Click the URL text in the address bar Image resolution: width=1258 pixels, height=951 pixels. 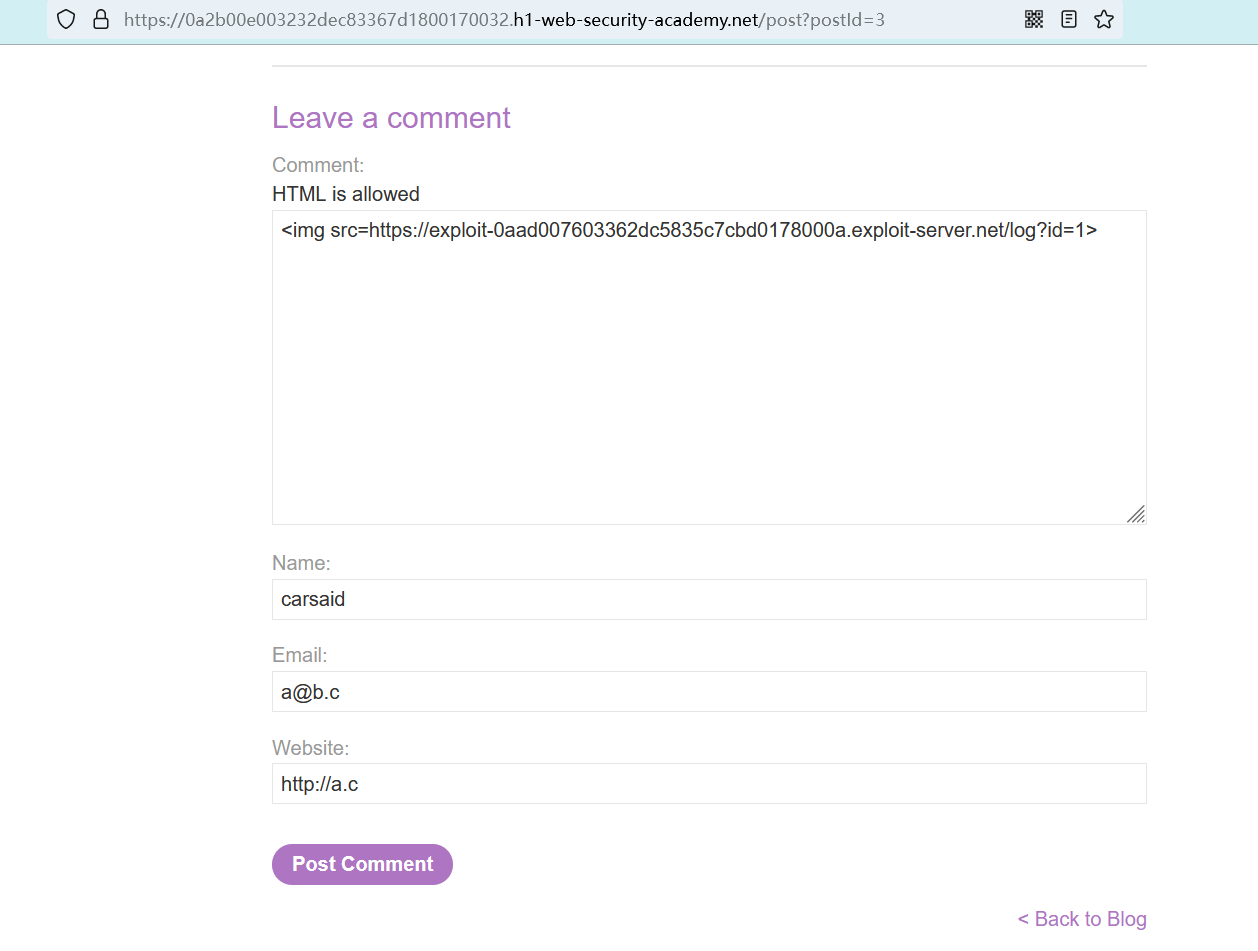[505, 20]
